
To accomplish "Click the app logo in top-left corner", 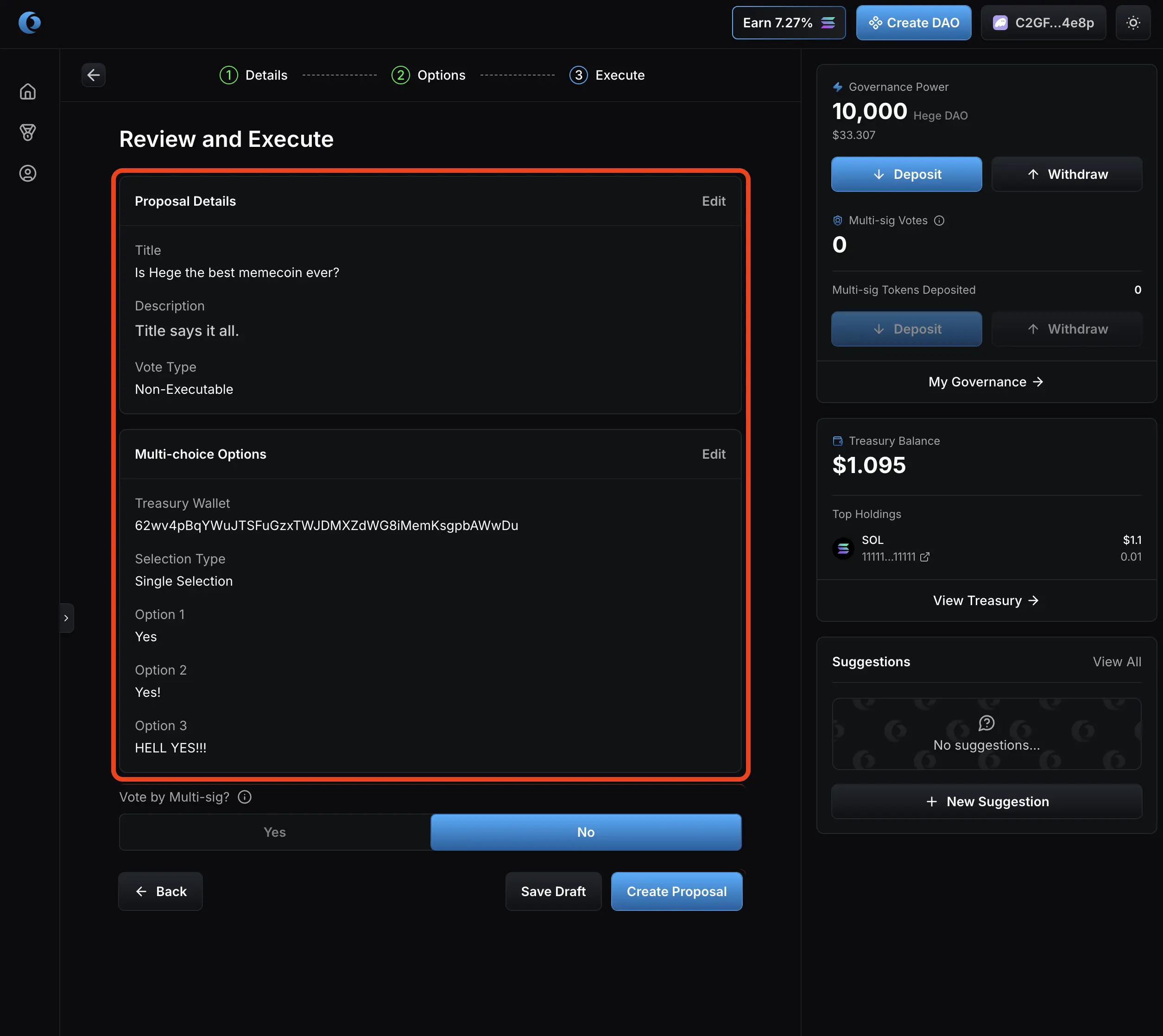I will (x=30, y=23).
